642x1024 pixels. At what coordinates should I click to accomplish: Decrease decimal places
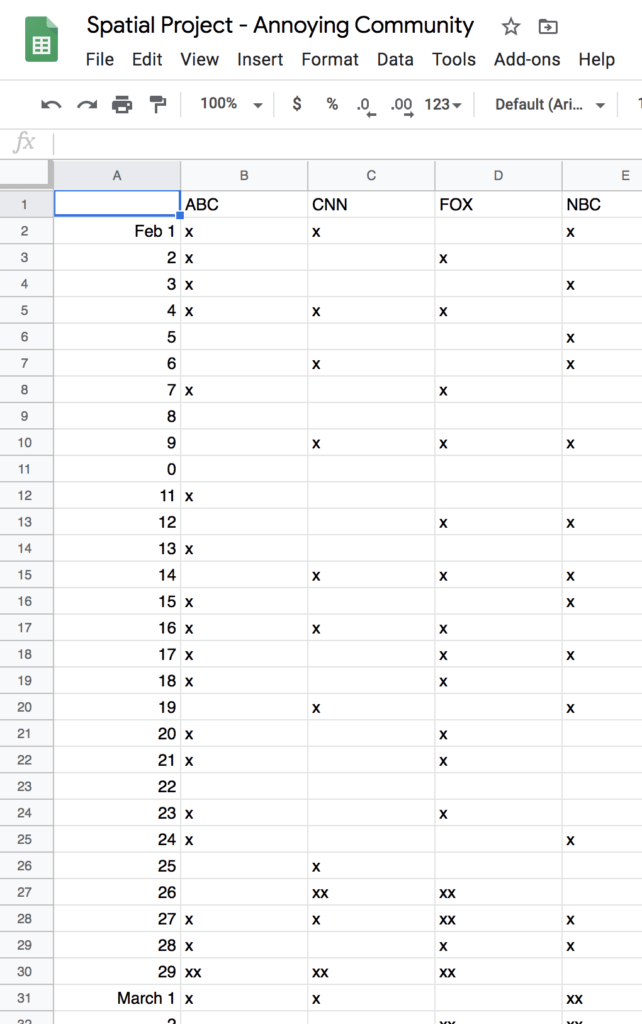[x=366, y=106]
